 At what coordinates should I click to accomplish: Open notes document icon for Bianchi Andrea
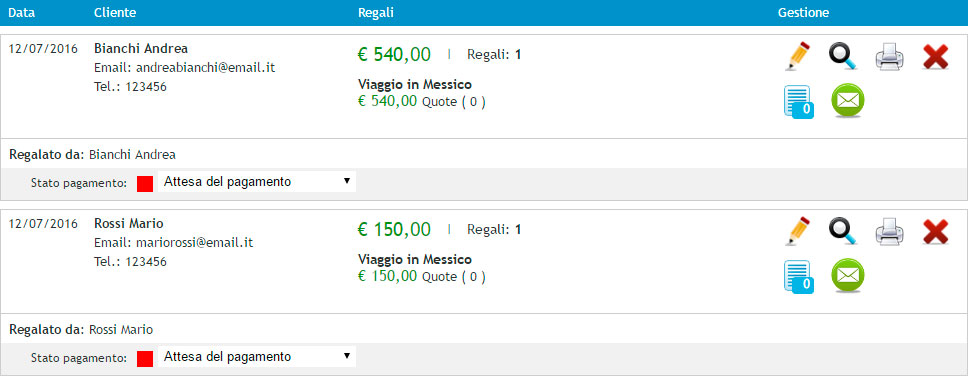[x=798, y=102]
